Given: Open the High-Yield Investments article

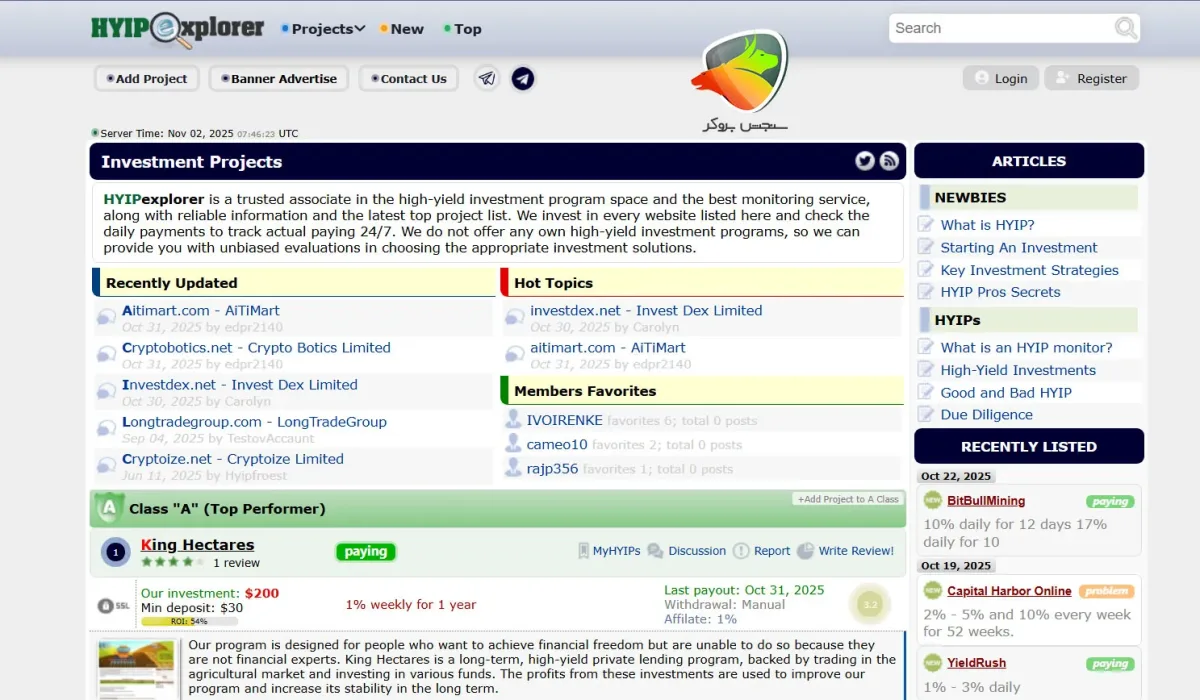Looking at the screenshot, I should coord(1018,370).
